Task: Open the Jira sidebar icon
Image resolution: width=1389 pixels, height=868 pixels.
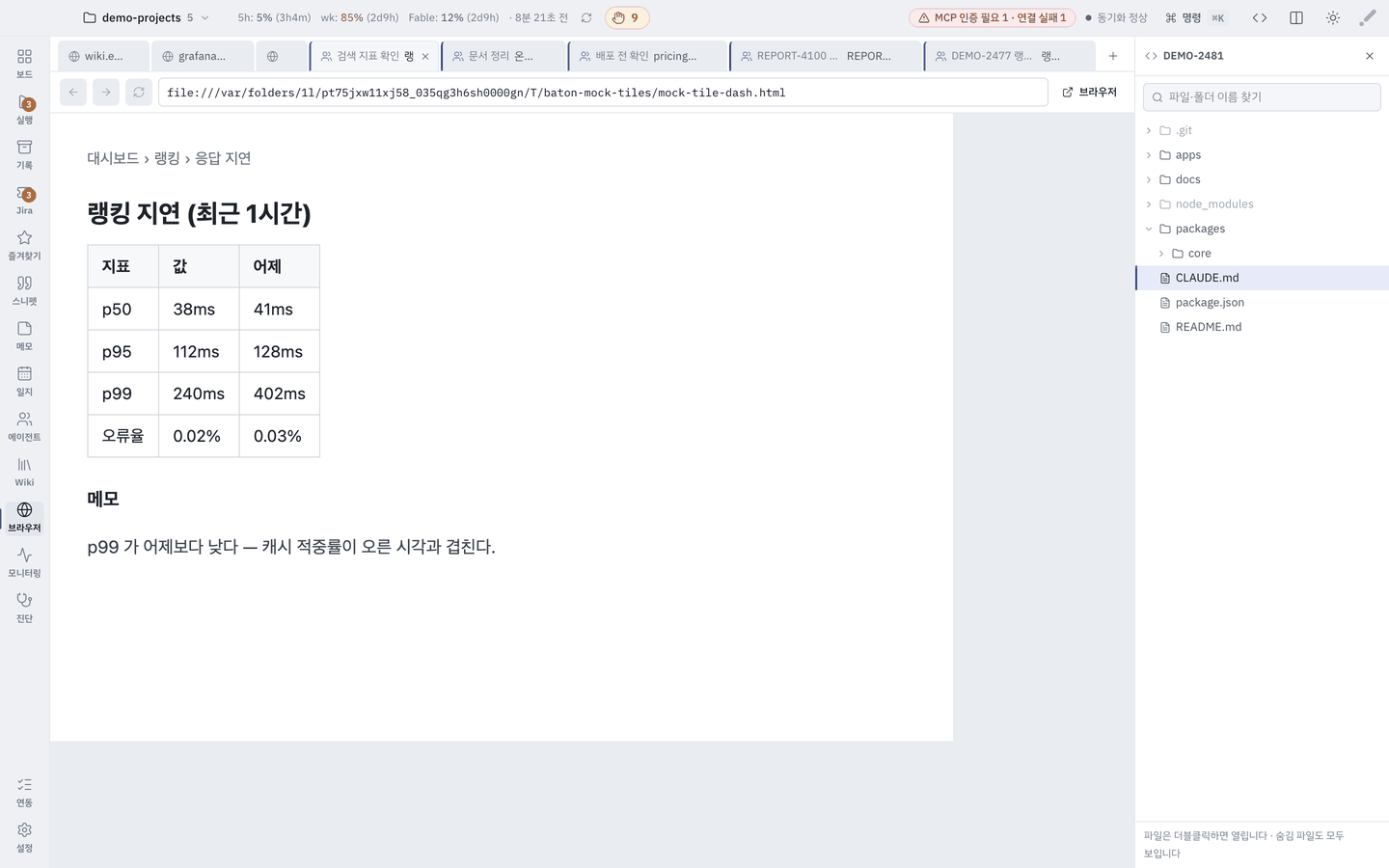Action: (x=24, y=200)
